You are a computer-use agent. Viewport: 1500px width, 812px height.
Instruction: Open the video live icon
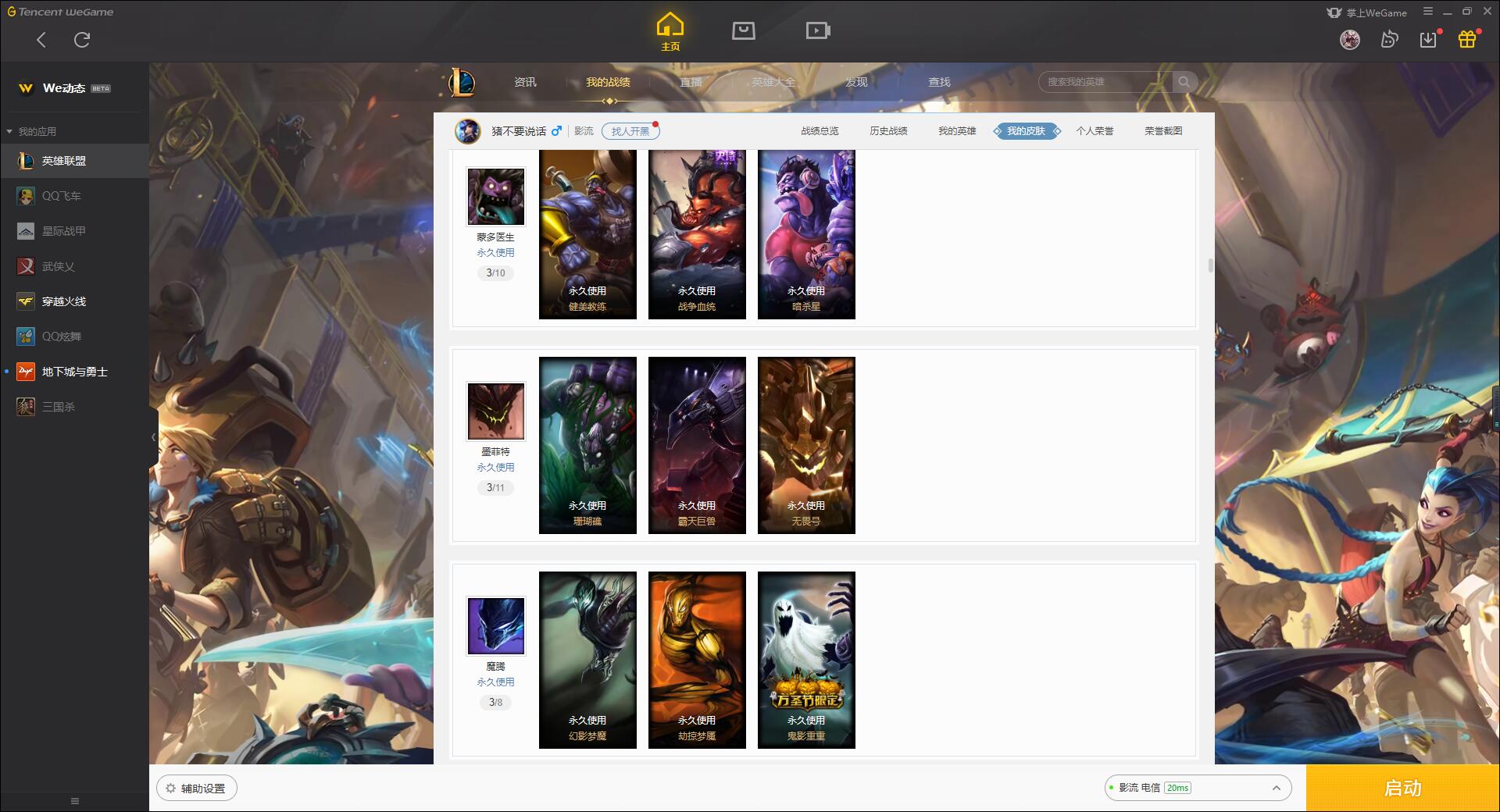coord(818,30)
